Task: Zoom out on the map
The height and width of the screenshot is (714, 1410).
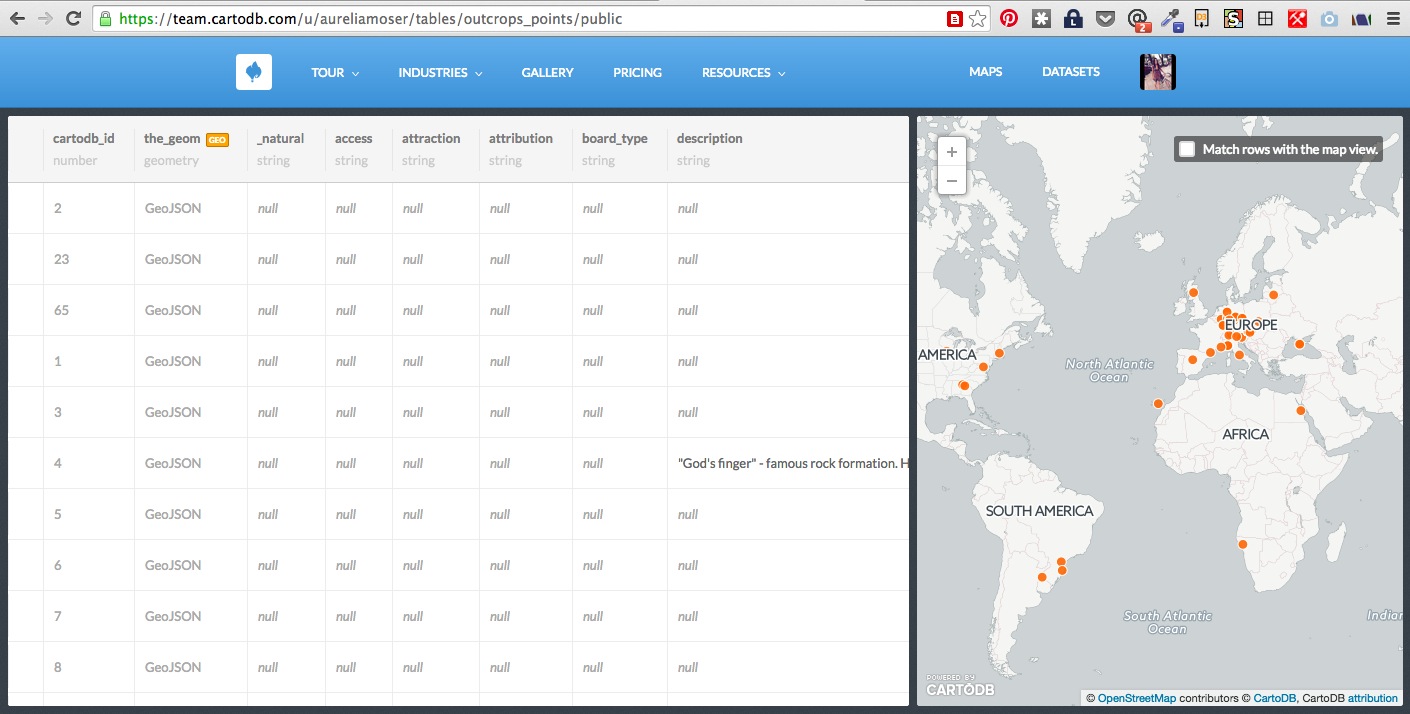Action: click(951, 181)
